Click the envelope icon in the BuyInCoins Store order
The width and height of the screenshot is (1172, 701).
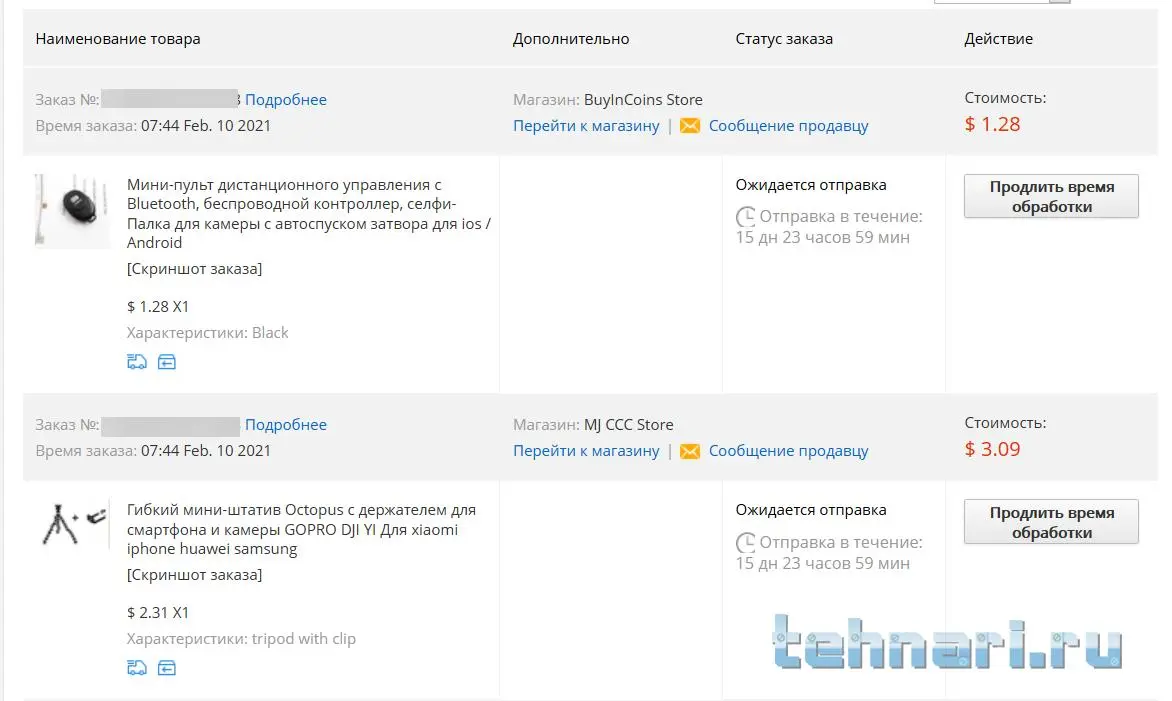click(x=690, y=126)
